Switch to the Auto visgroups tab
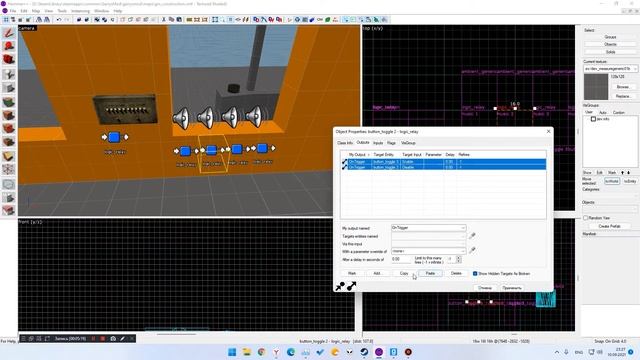This screenshot has height=360, width=640. point(602,112)
